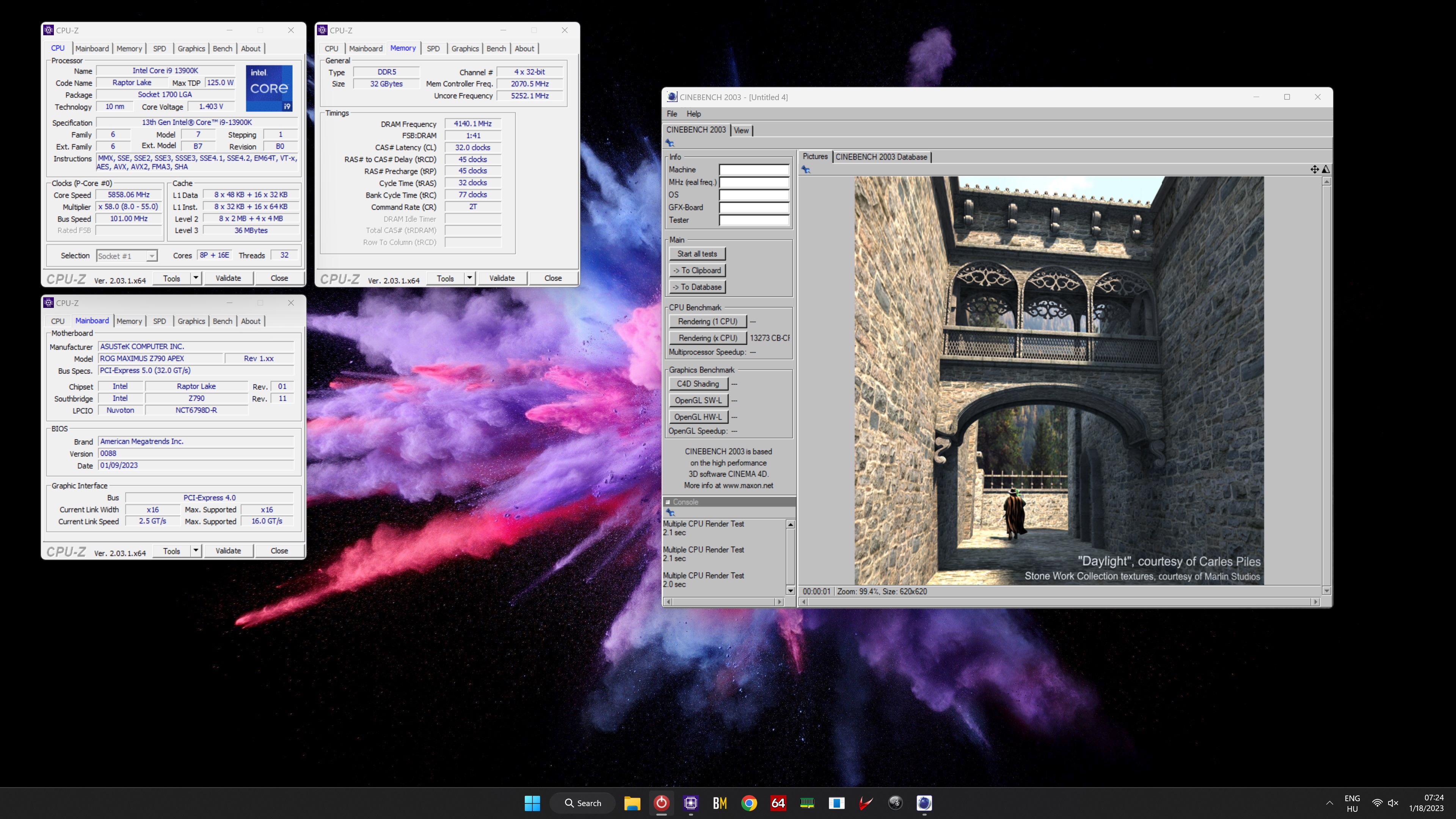Viewport: 1456px width, 819px height.
Task: Expand the Tools arrow in the CPU tab window
Action: [x=196, y=278]
